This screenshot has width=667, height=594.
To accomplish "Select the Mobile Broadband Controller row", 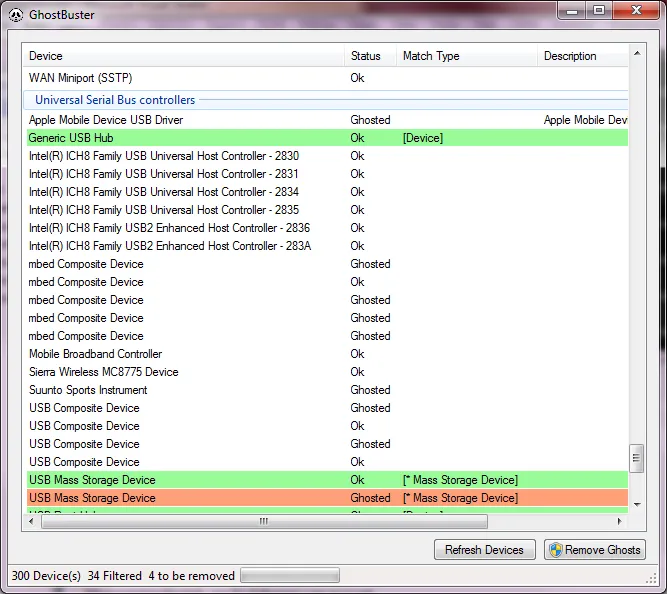I will 95,354.
